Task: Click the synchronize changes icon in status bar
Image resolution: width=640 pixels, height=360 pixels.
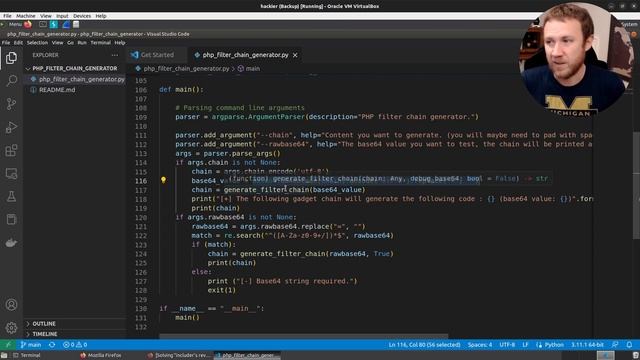Action: click(52, 345)
